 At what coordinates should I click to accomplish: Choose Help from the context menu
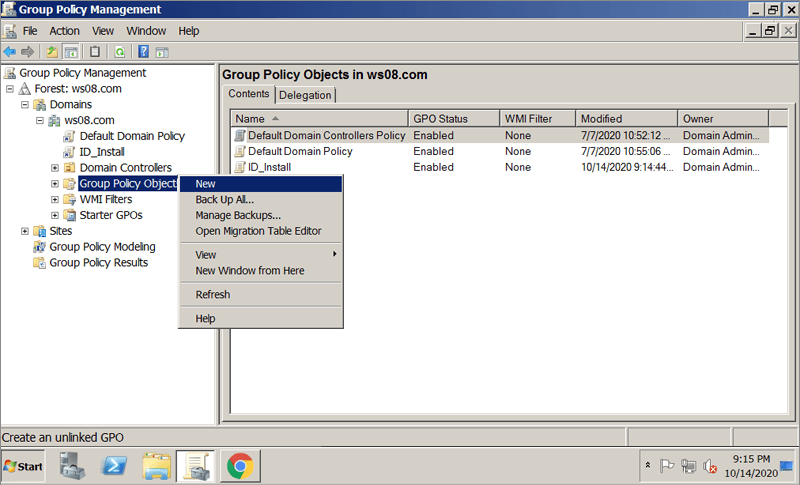[261, 319]
